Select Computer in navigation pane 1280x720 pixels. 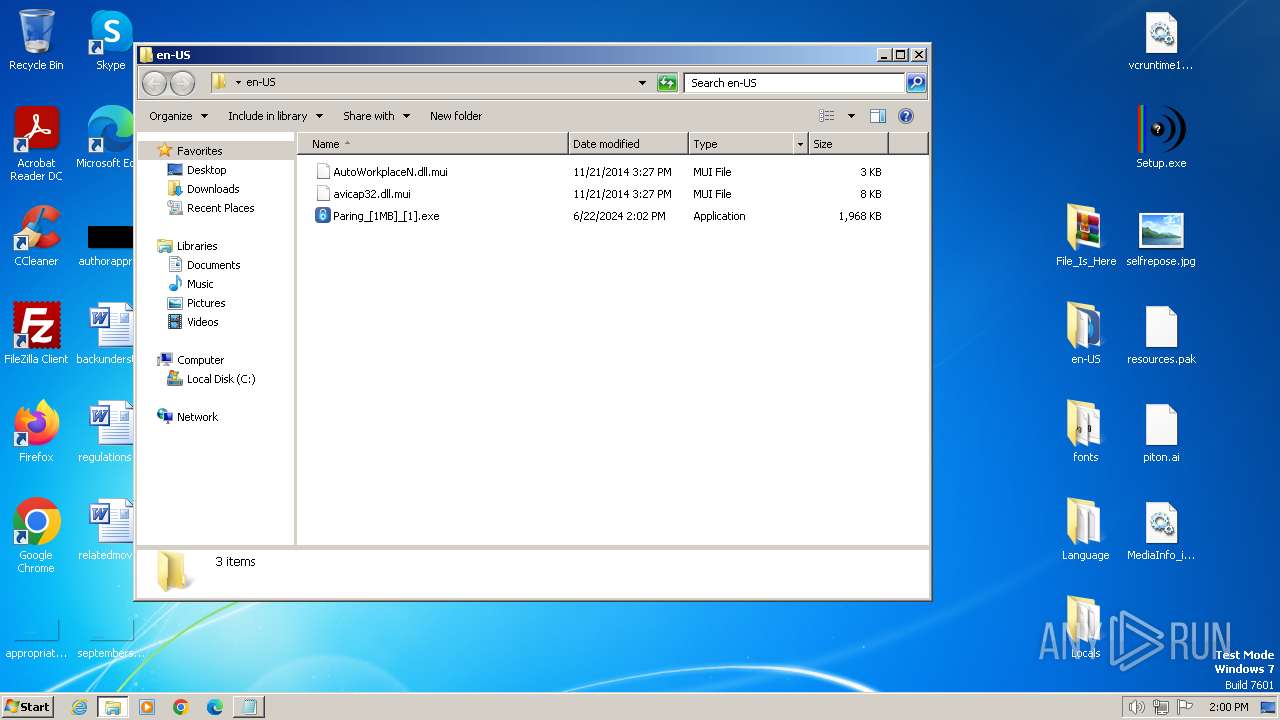[x=200, y=360]
